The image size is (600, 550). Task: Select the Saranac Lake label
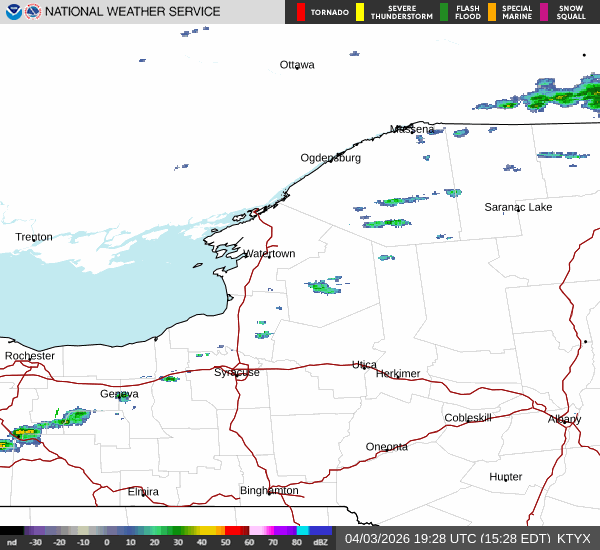518,207
